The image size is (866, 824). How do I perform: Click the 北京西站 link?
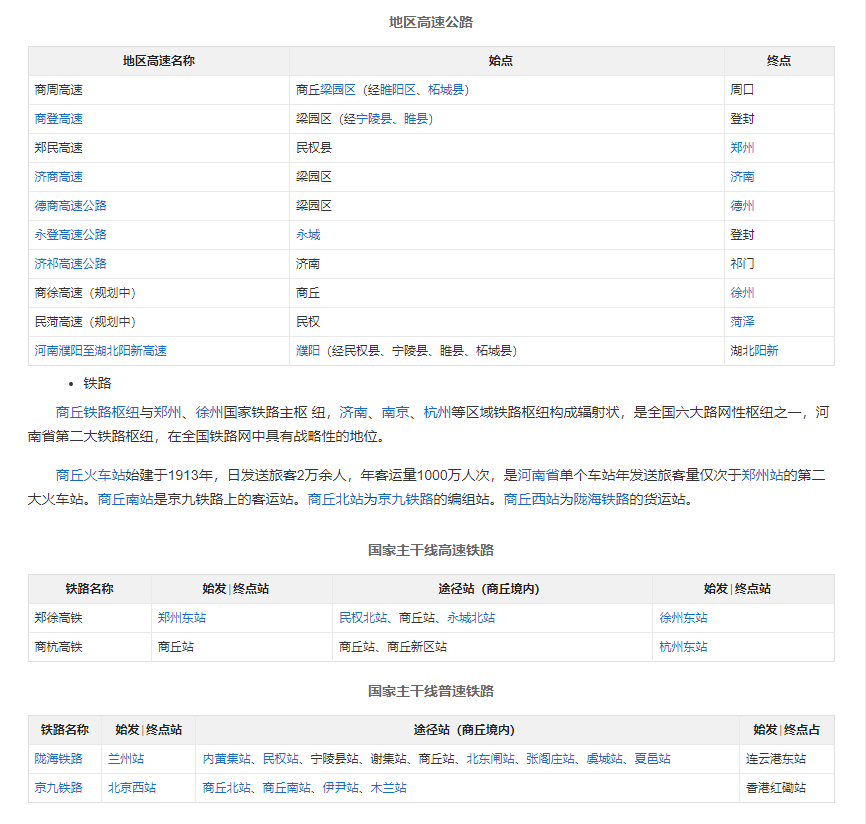[132, 788]
